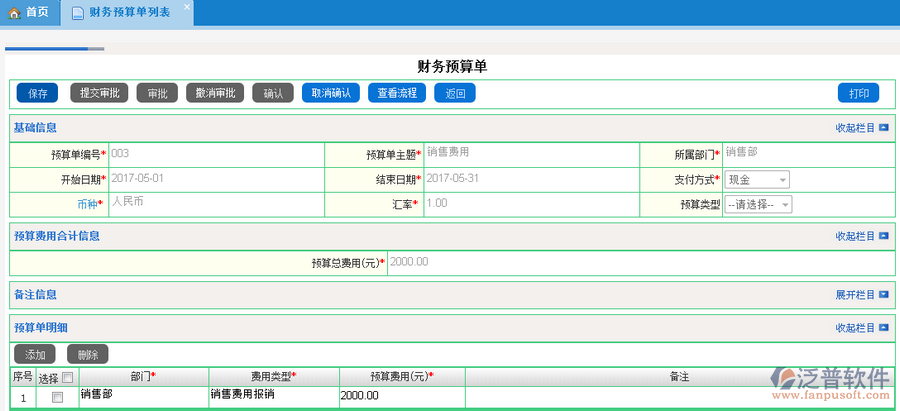Click the 删除 button in detail section
Image resolution: width=900 pixels, height=411 pixels.
tap(87, 354)
